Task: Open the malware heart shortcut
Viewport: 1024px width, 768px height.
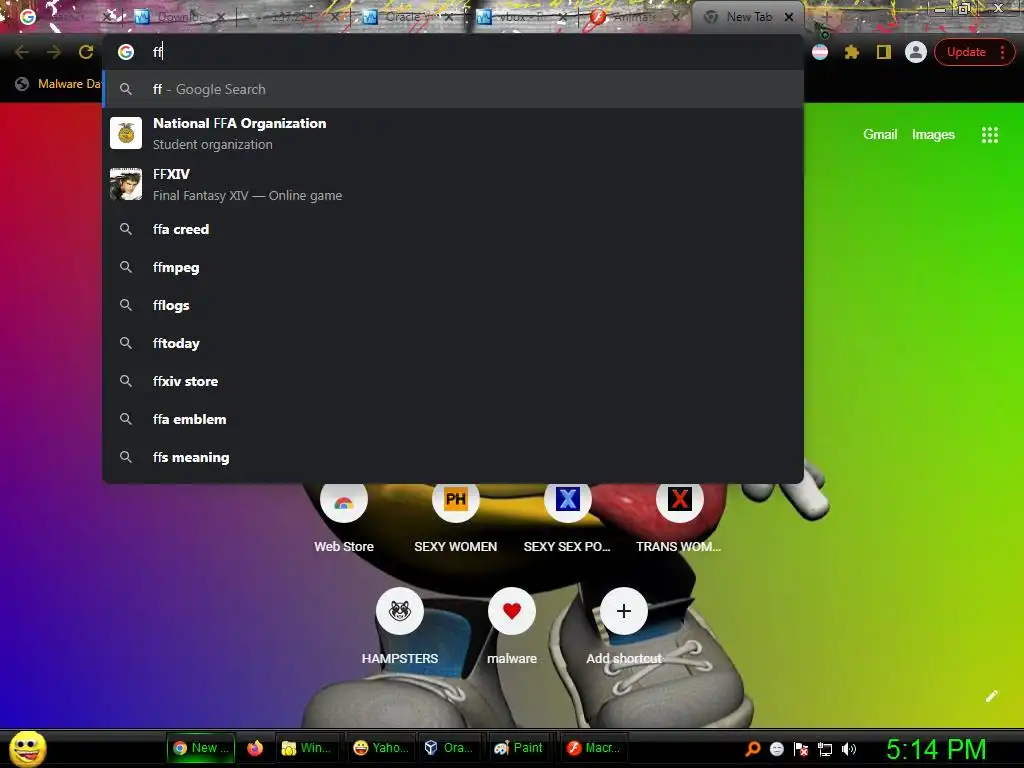Action: (x=511, y=626)
